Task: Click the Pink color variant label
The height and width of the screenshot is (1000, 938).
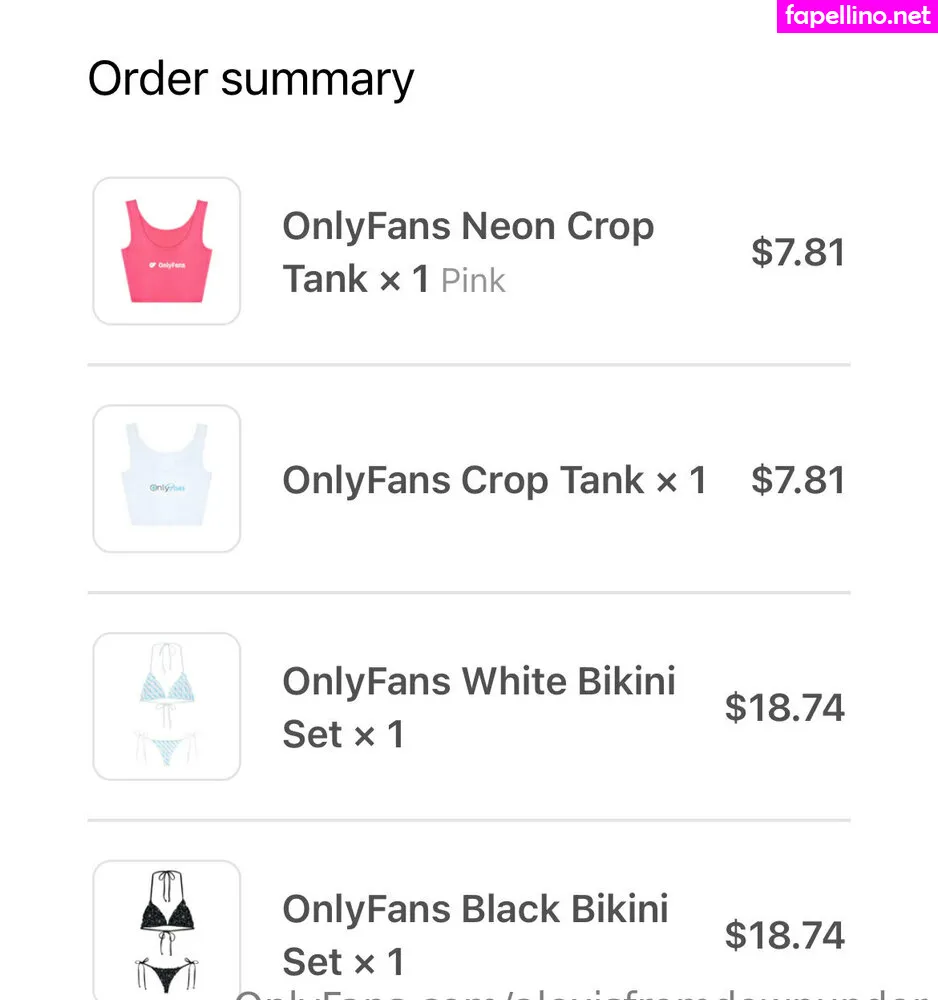Action: tap(473, 281)
